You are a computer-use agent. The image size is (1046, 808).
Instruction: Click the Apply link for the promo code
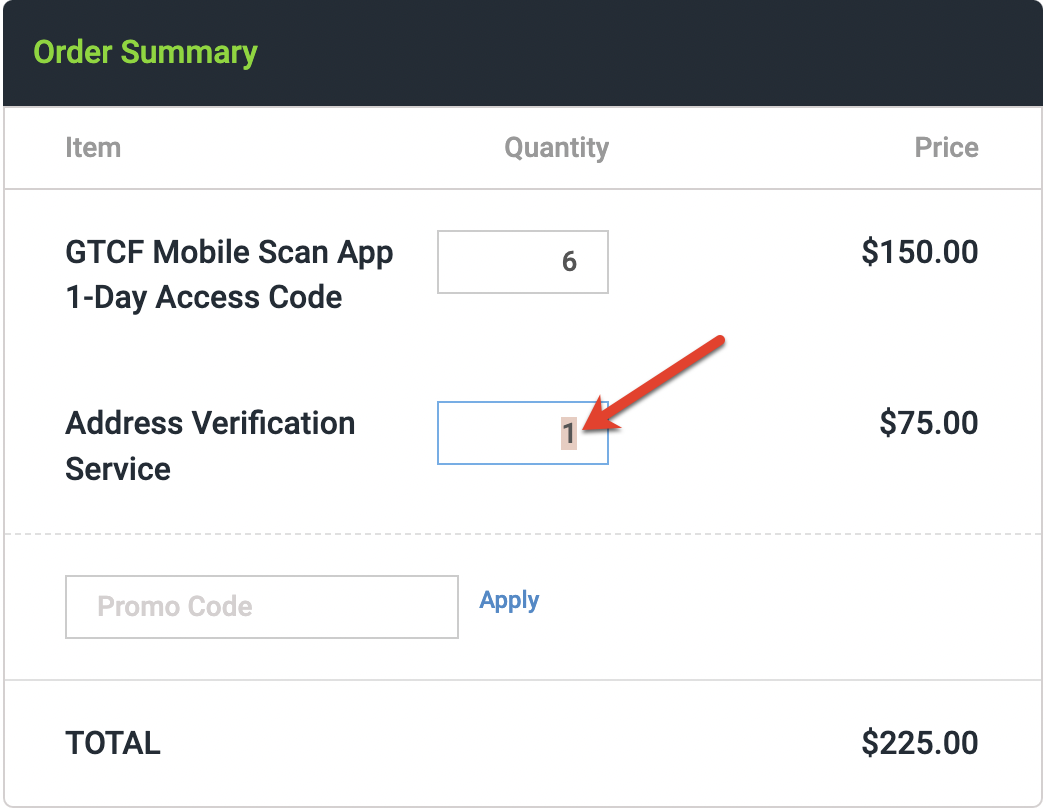click(509, 600)
